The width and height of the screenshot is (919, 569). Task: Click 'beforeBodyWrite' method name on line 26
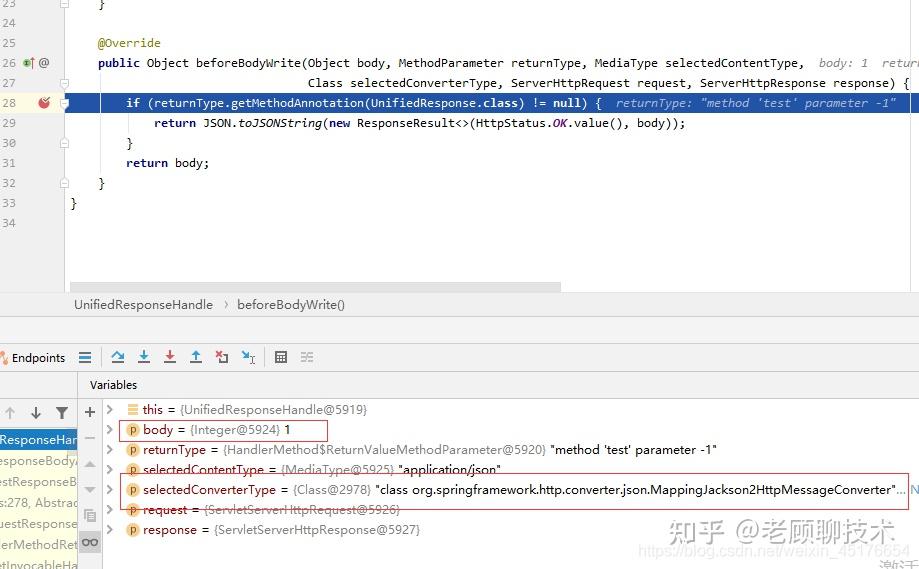[x=248, y=63]
